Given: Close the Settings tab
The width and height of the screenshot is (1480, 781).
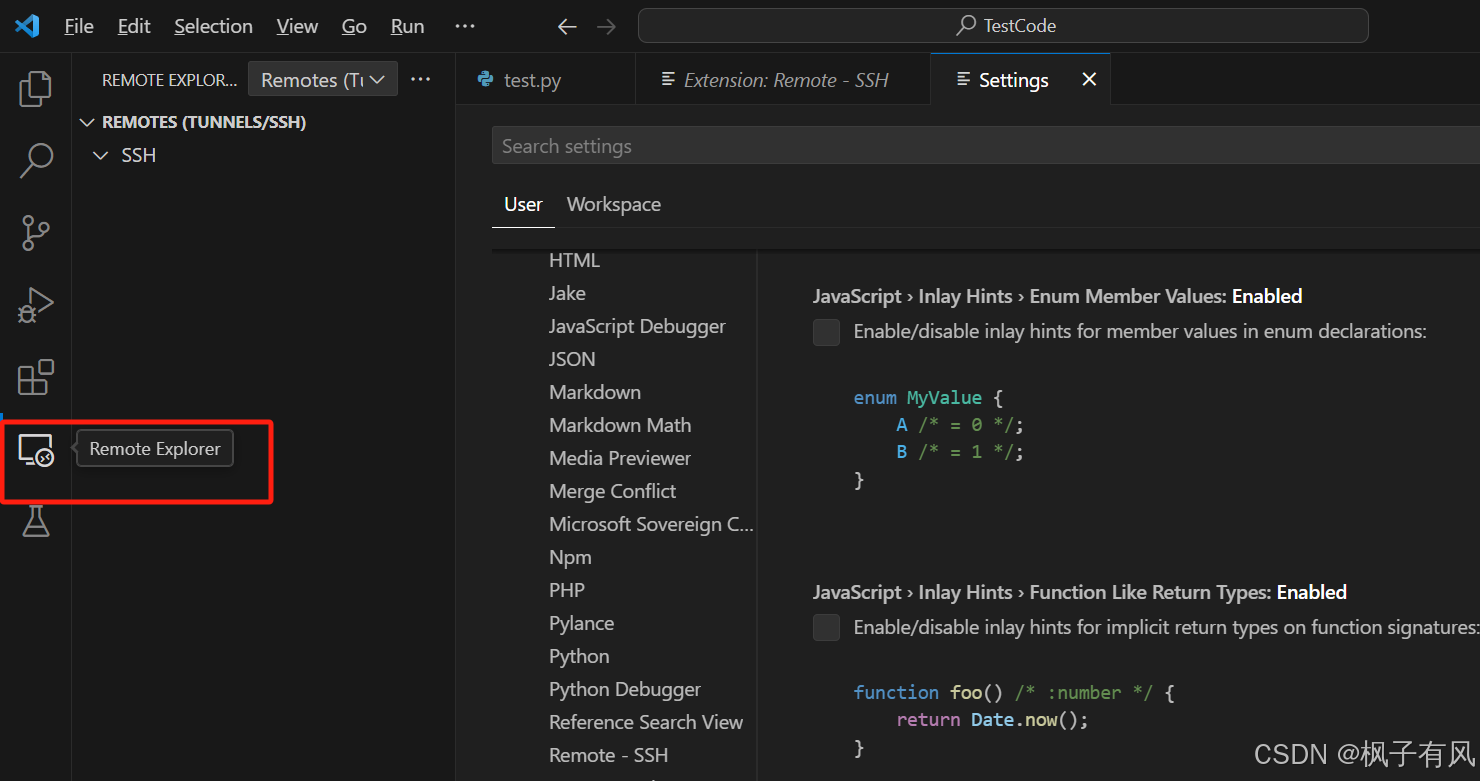Looking at the screenshot, I should coord(1089,79).
